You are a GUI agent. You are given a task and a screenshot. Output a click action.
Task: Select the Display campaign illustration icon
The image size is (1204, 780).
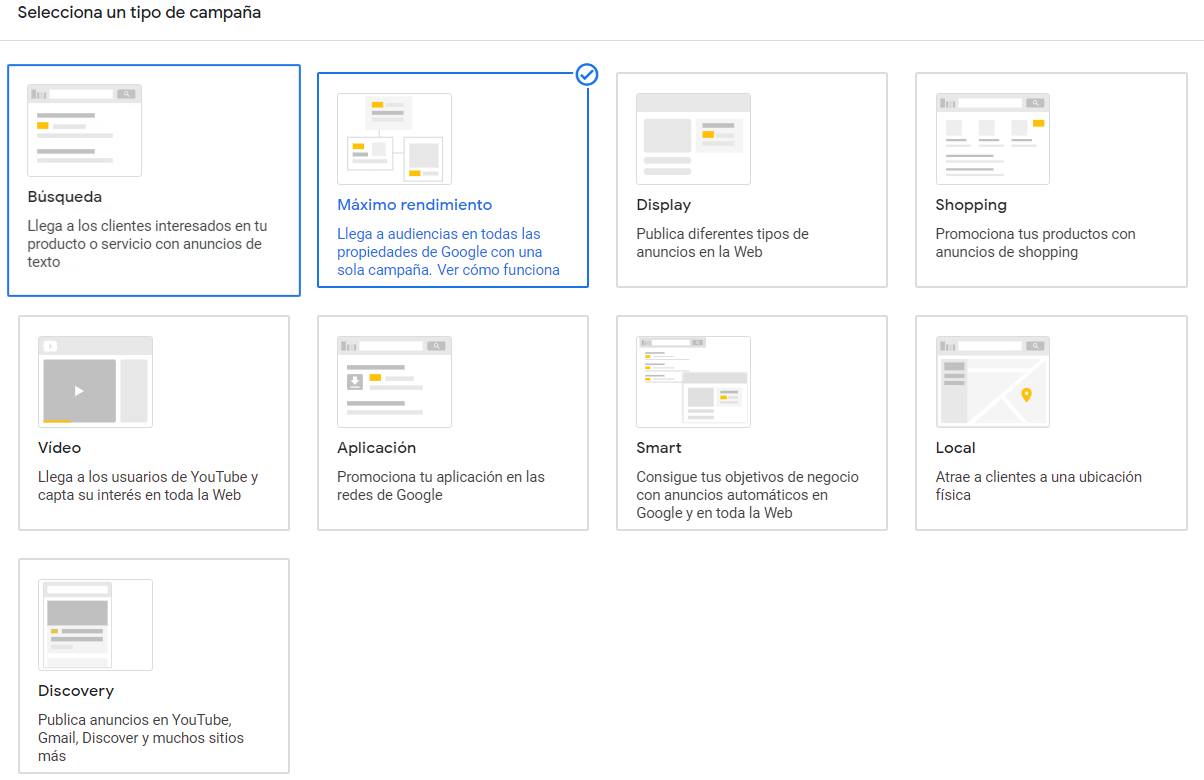click(693, 138)
